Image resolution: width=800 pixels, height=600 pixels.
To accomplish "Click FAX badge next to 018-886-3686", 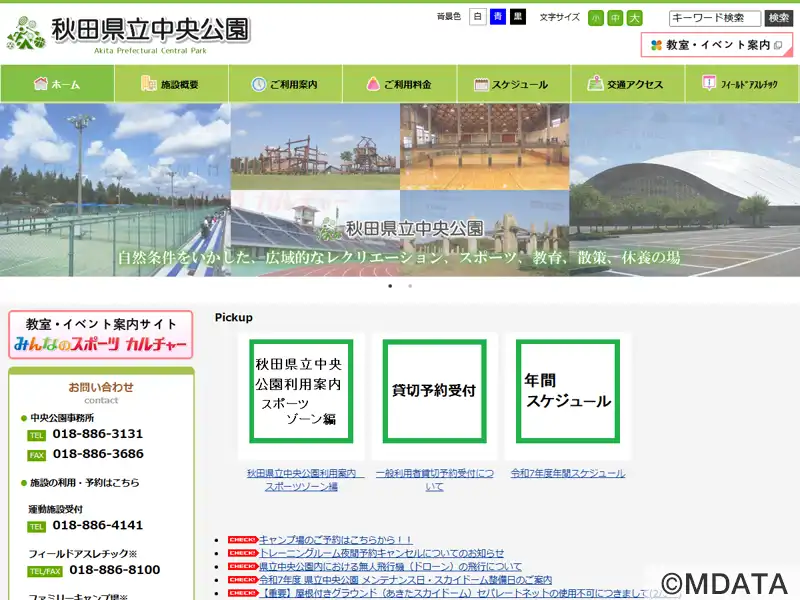I will tap(37, 455).
